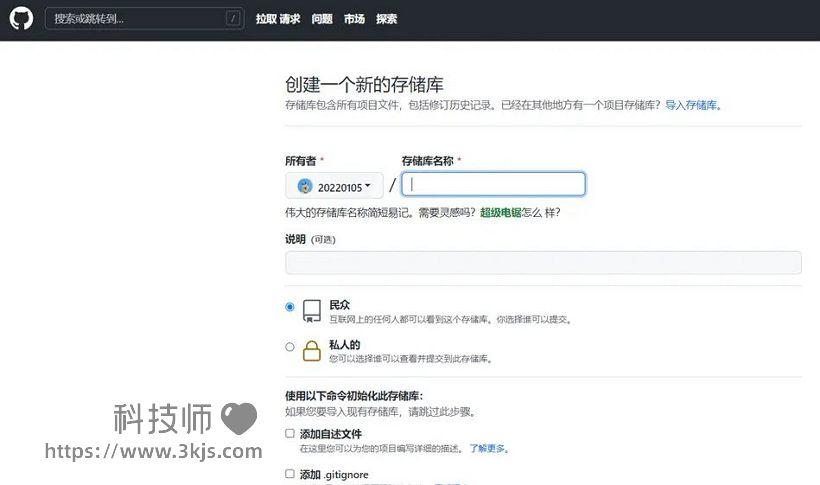The width and height of the screenshot is (820, 485).
Task: Click the 说明 description input field
Action: point(543,263)
